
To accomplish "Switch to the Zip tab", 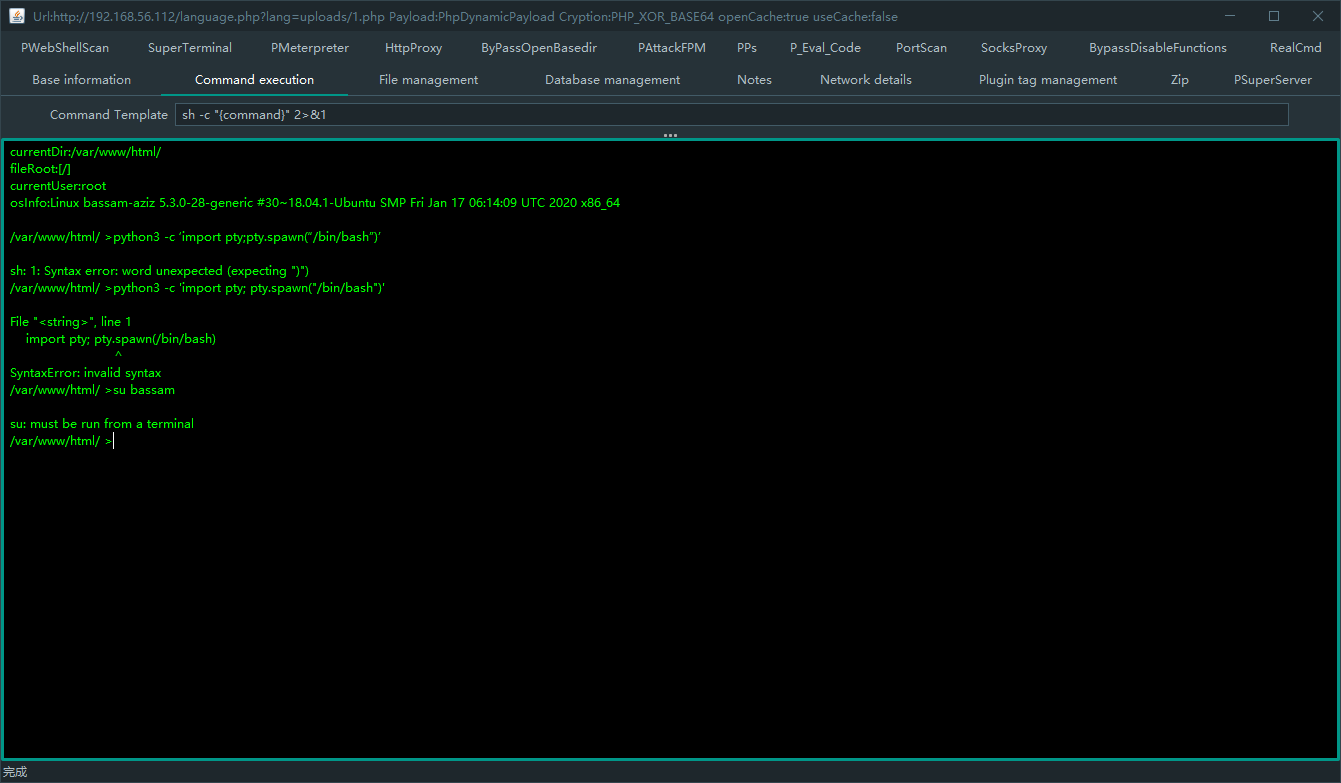I will (1180, 79).
